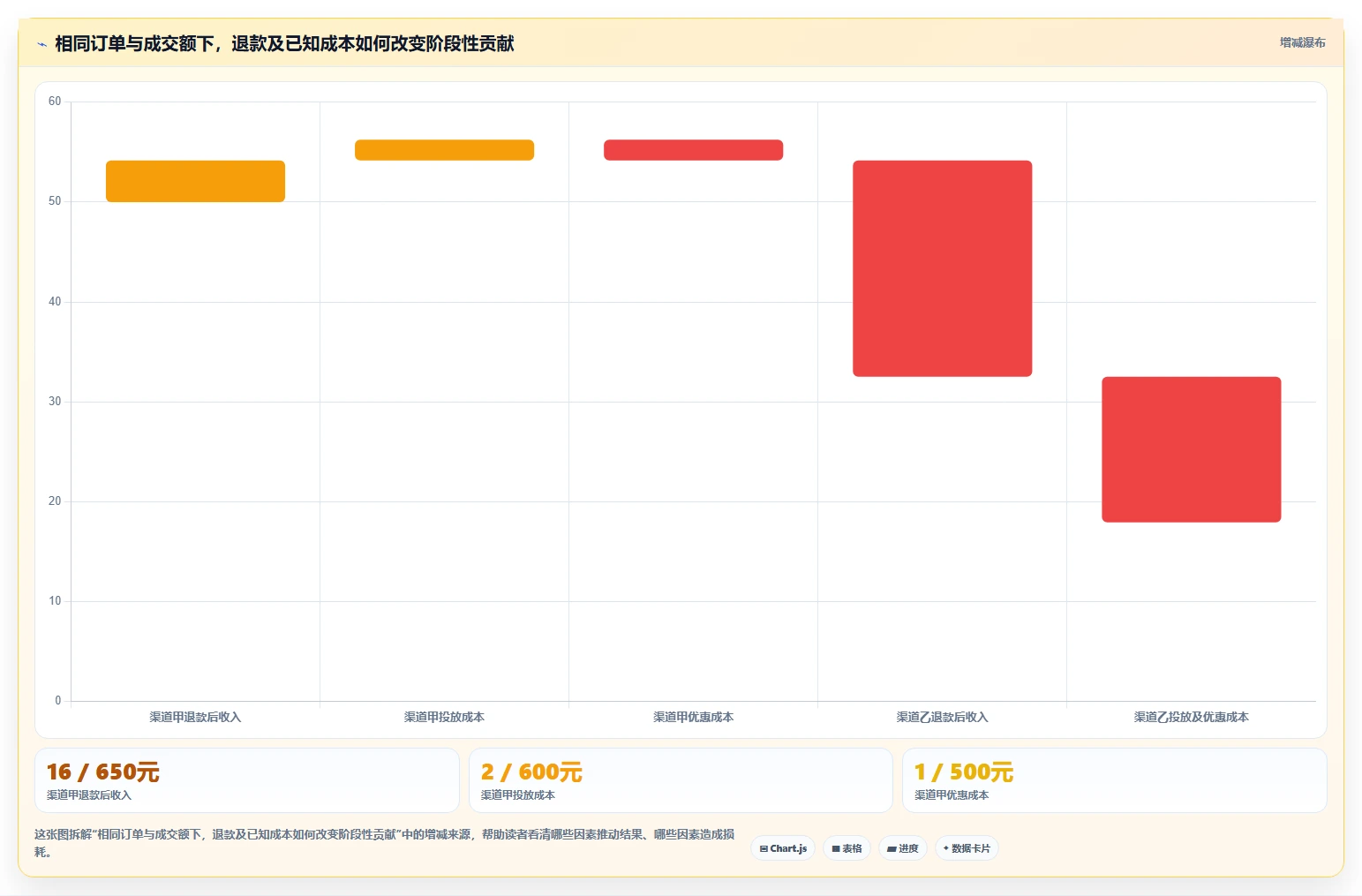Click the orange 渠道甲退款后收入 waterfall bar
Screen dimensions: 1362x896
click(195, 181)
